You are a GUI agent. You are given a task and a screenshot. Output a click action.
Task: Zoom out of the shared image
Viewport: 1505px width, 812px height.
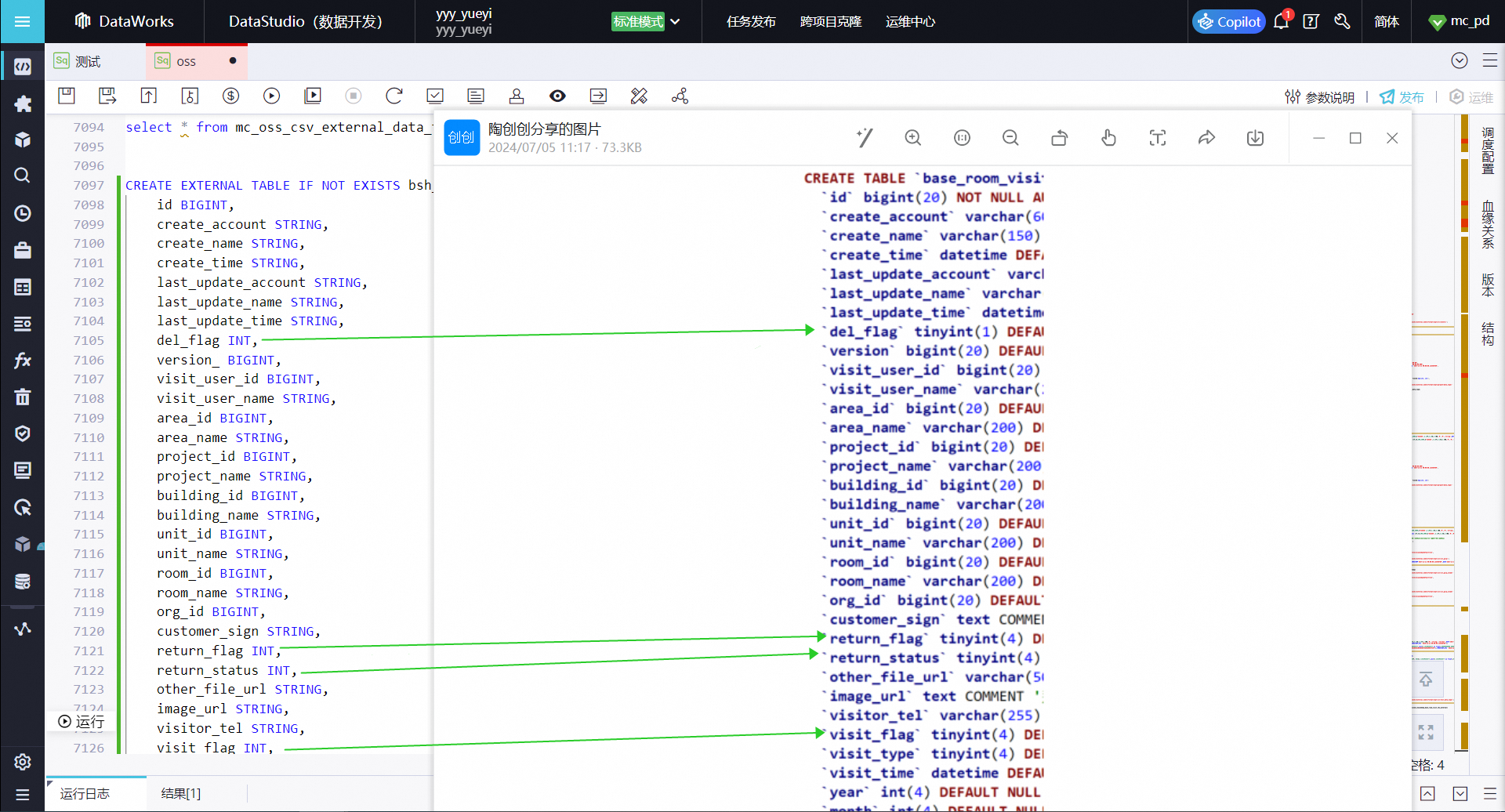point(1010,138)
